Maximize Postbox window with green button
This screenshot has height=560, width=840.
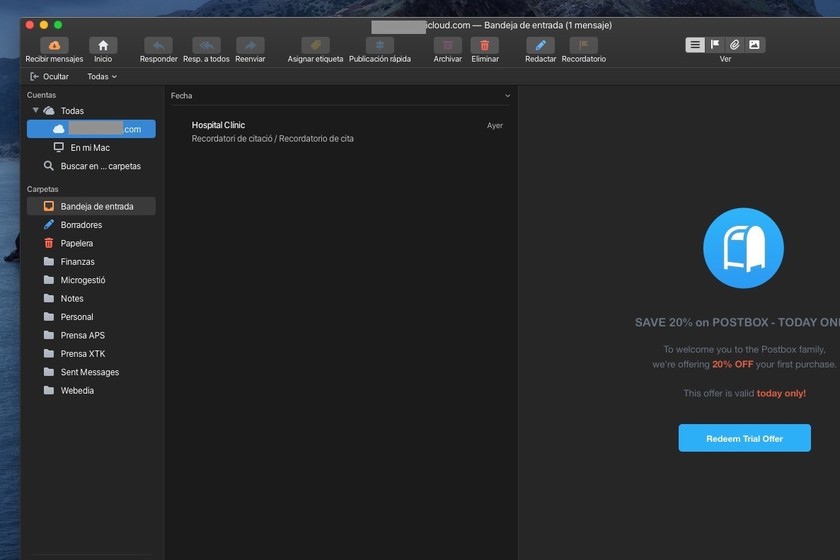pyautogui.click(x=58, y=25)
